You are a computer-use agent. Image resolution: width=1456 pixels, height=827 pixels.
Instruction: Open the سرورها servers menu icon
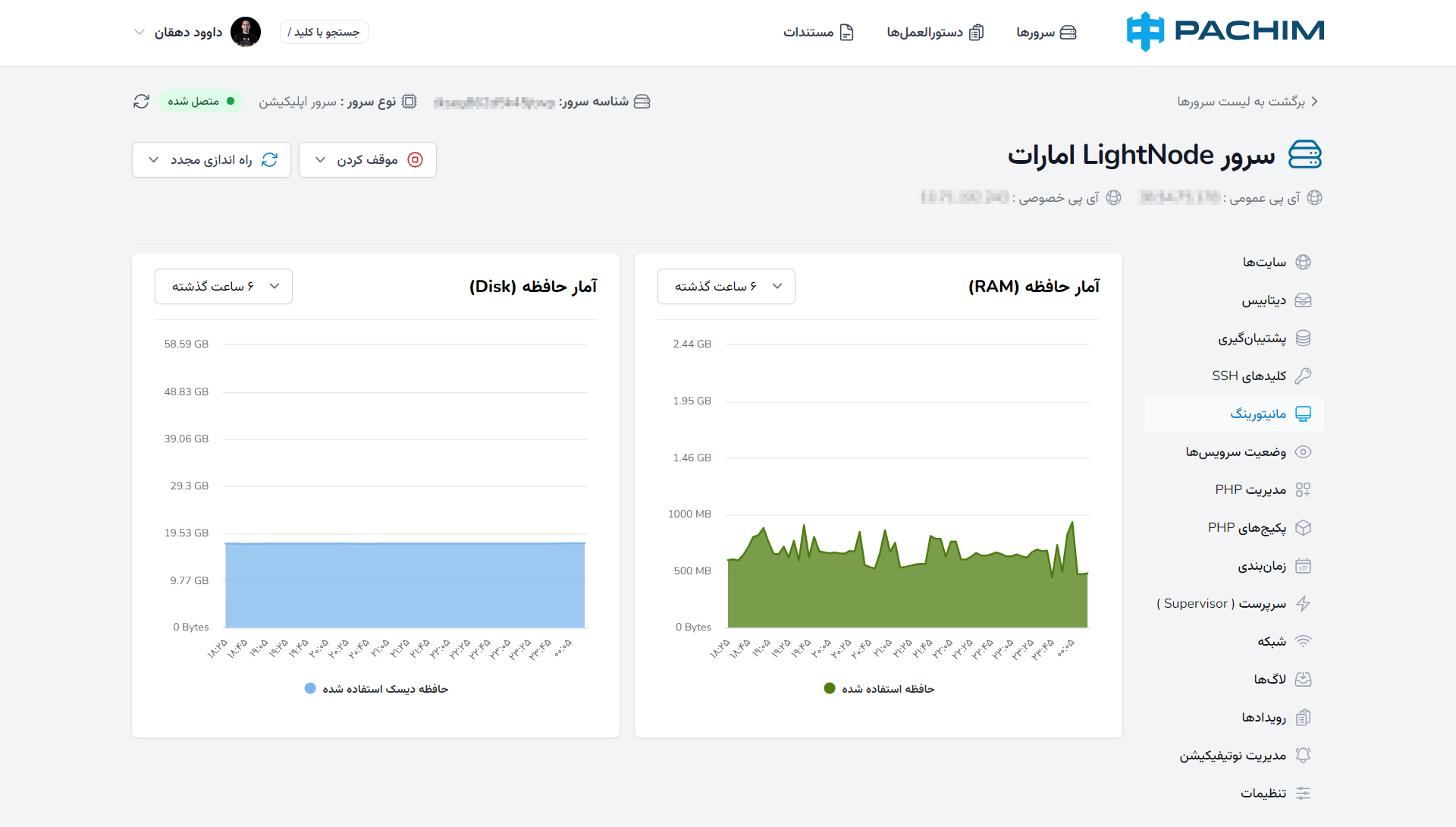tap(1068, 33)
